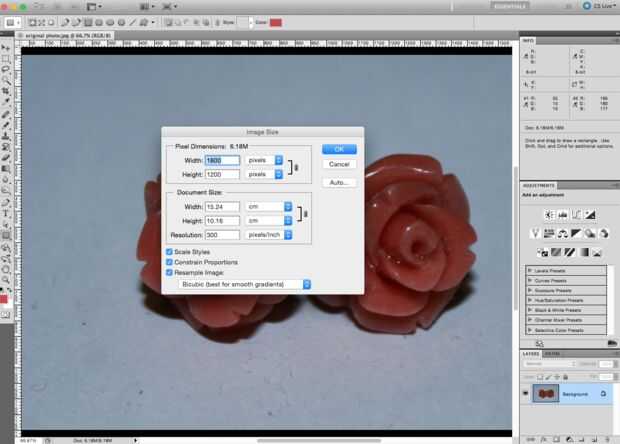Screen dimensions: 620x444
Task: Open the Bicubic resampling method dropdown
Action: tap(244, 284)
